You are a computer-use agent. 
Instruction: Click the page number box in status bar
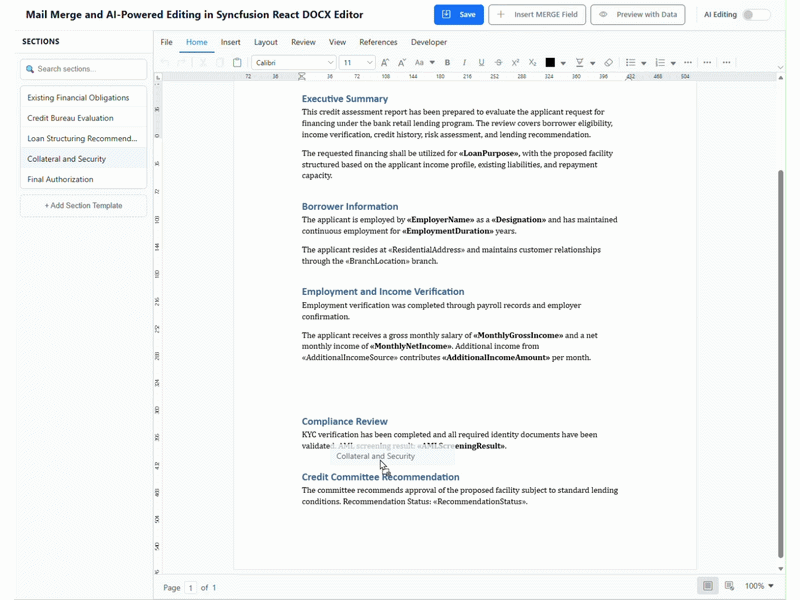tap(190, 588)
